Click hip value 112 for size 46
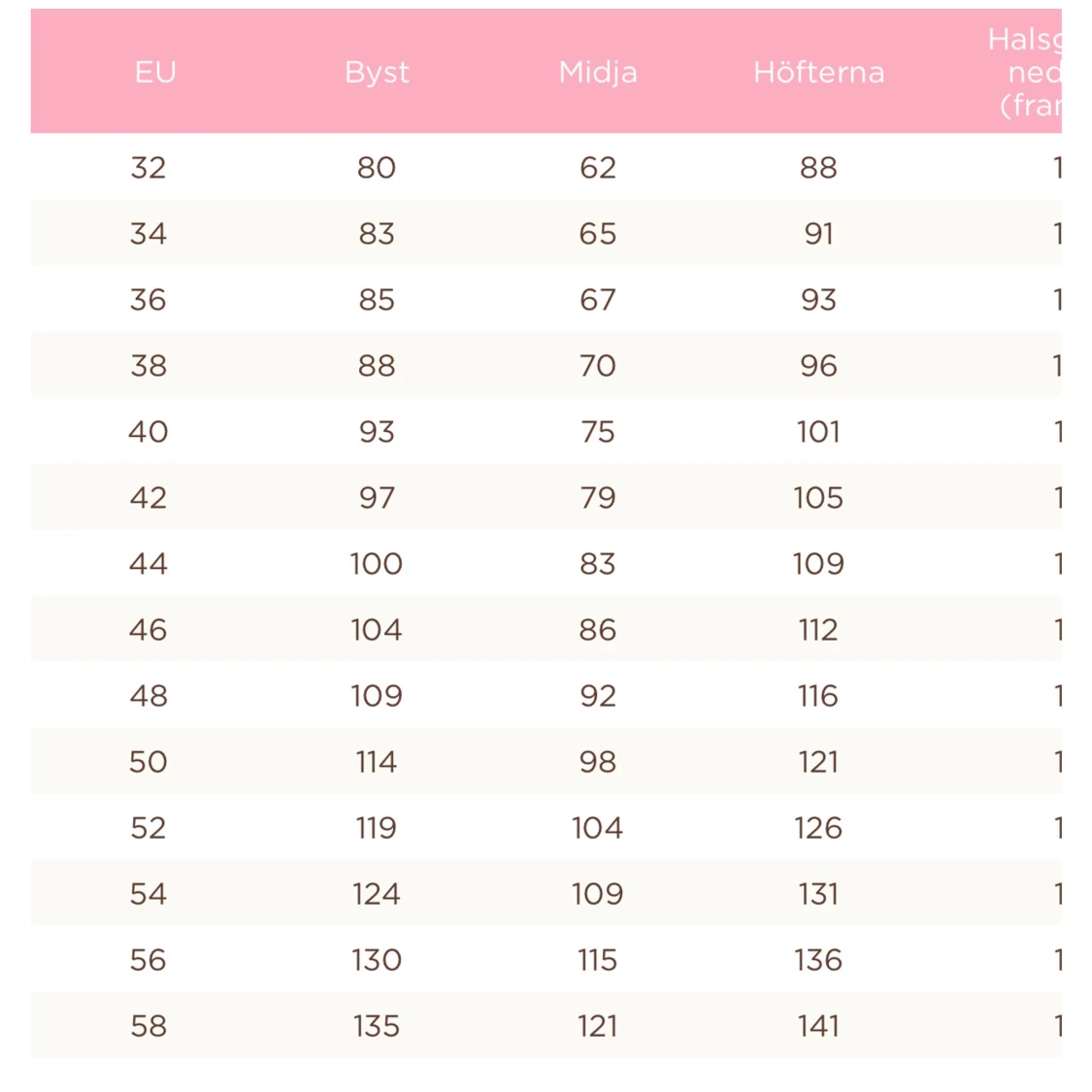This screenshot has width=1092, height=1092. (818, 630)
